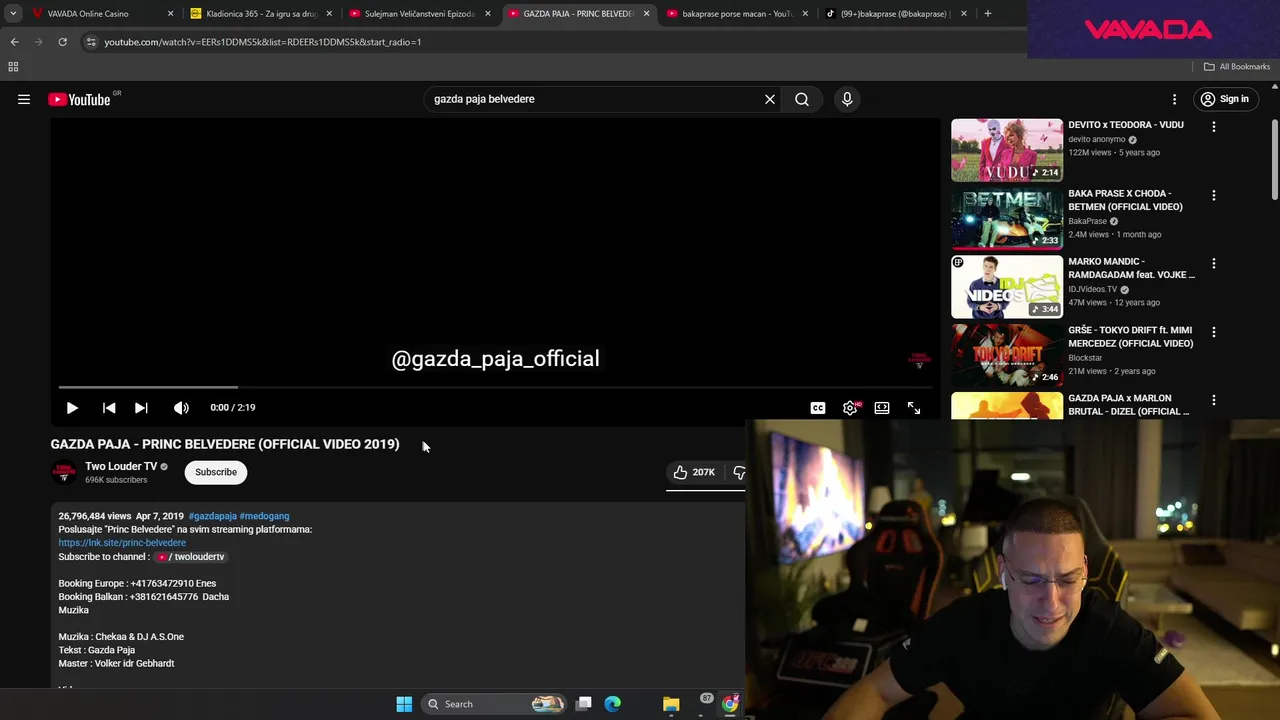This screenshot has width=1280, height=720.
Task: Launch Microsoft Edge from the taskbar
Action: (613, 704)
